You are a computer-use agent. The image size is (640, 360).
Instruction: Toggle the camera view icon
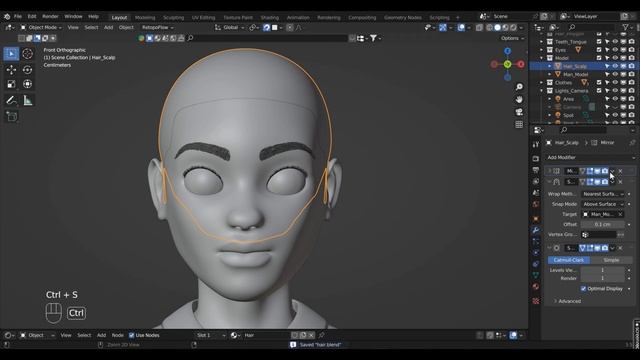click(519, 112)
